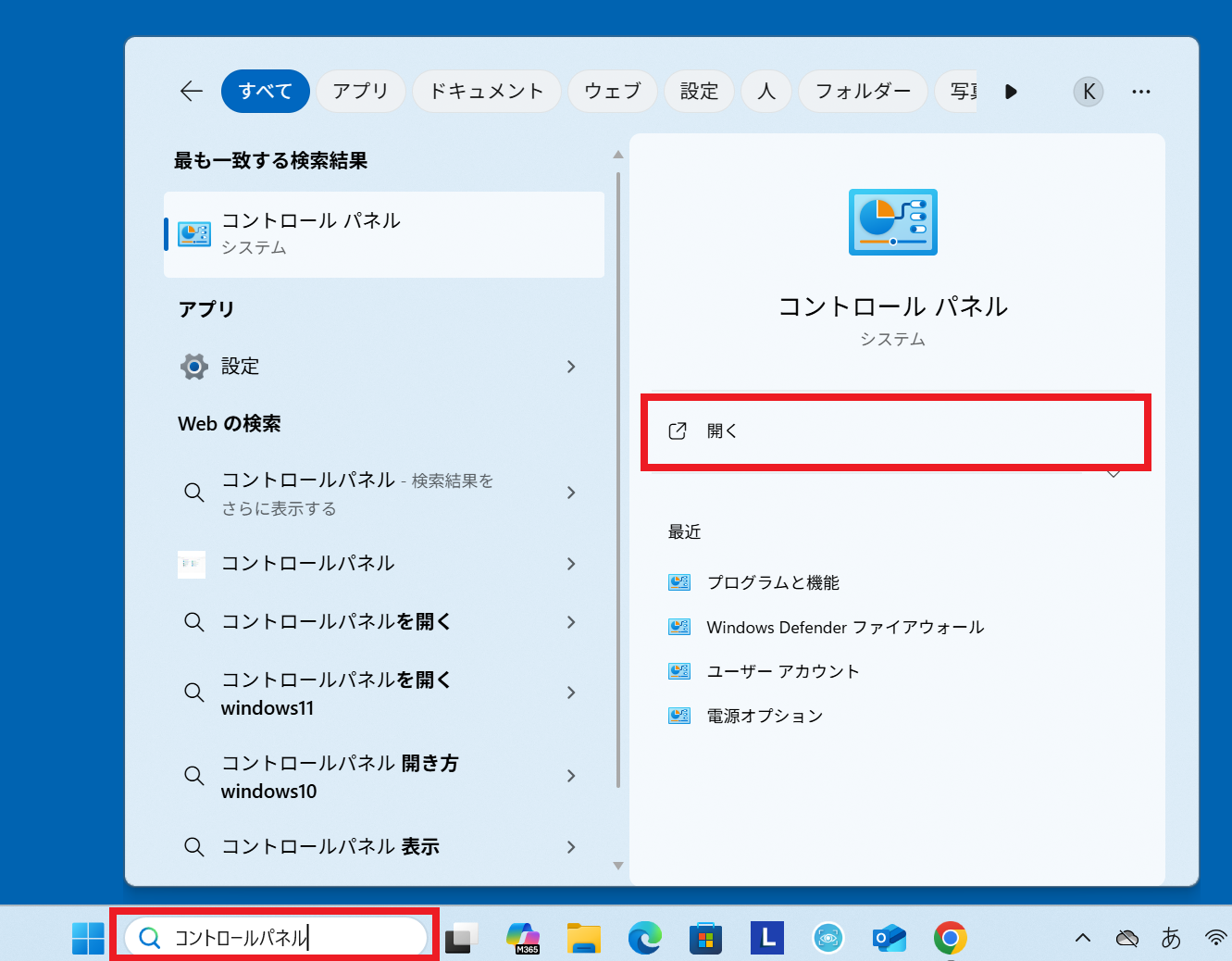Switch to the ドキュメント search filter

(x=486, y=91)
